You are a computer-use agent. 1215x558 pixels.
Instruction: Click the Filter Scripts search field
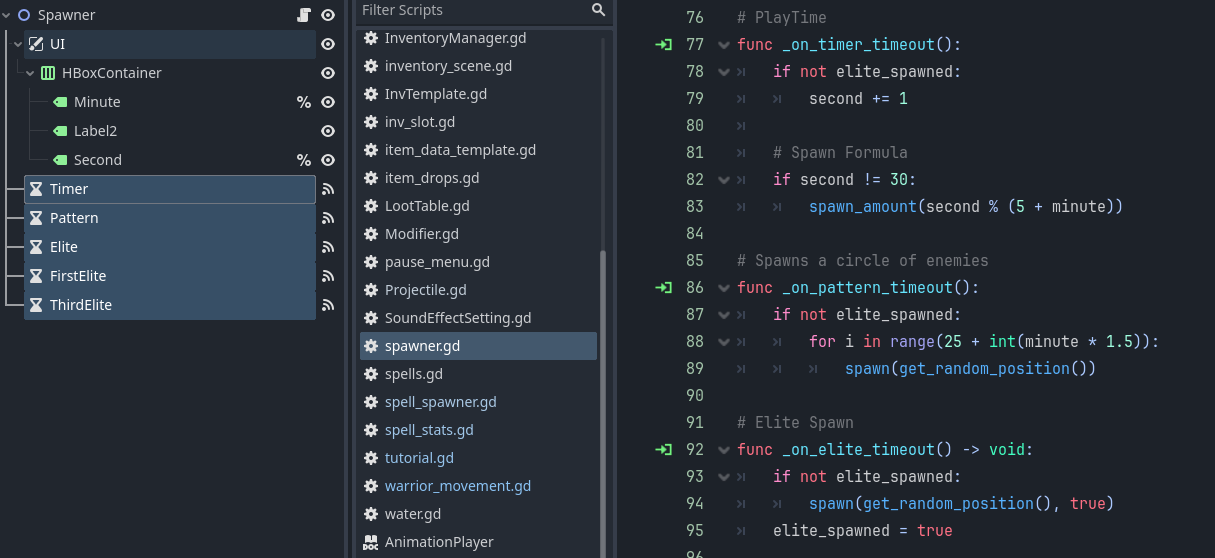470,10
